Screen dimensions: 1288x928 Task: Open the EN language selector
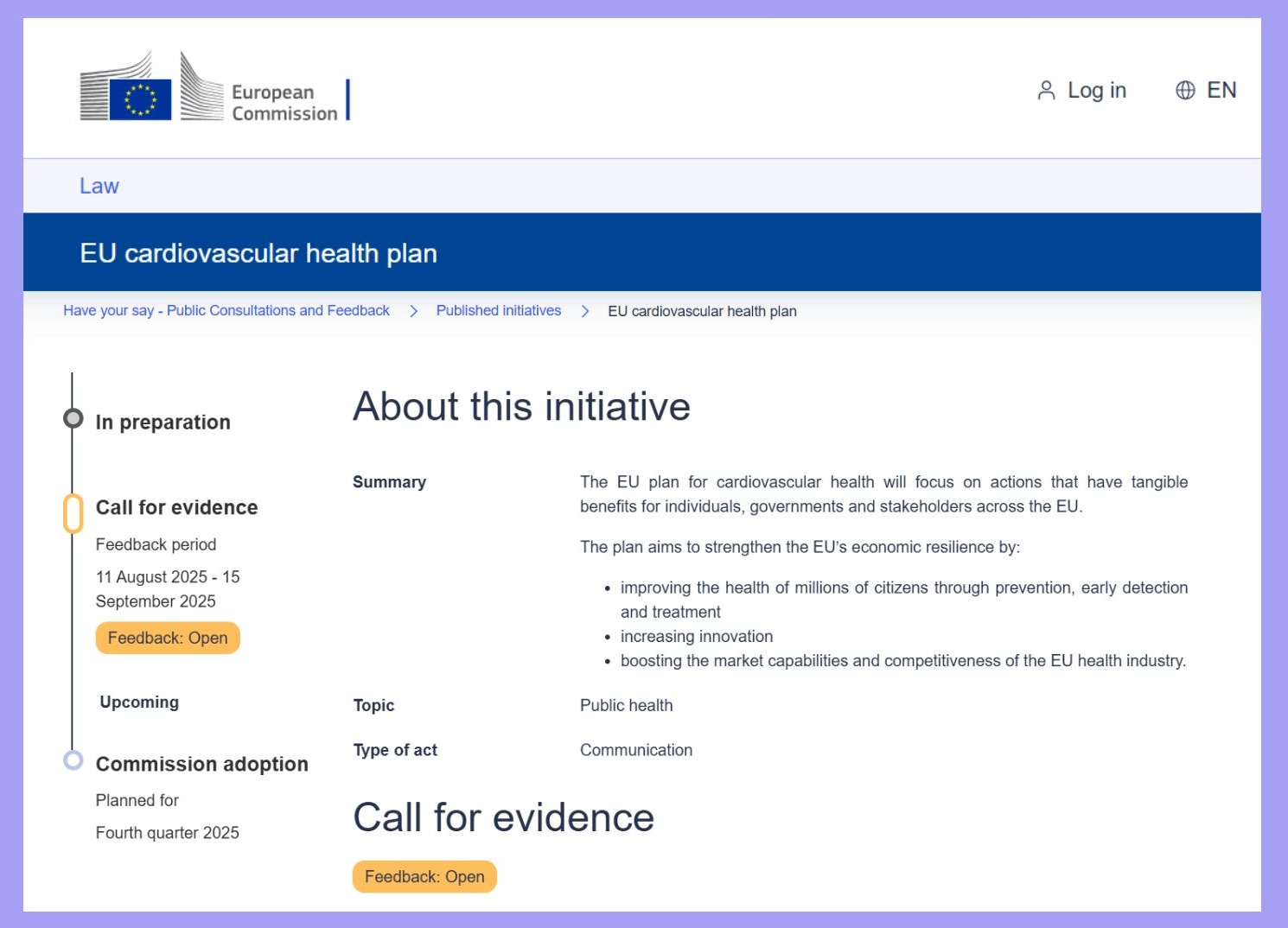pyautogui.click(x=1221, y=91)
